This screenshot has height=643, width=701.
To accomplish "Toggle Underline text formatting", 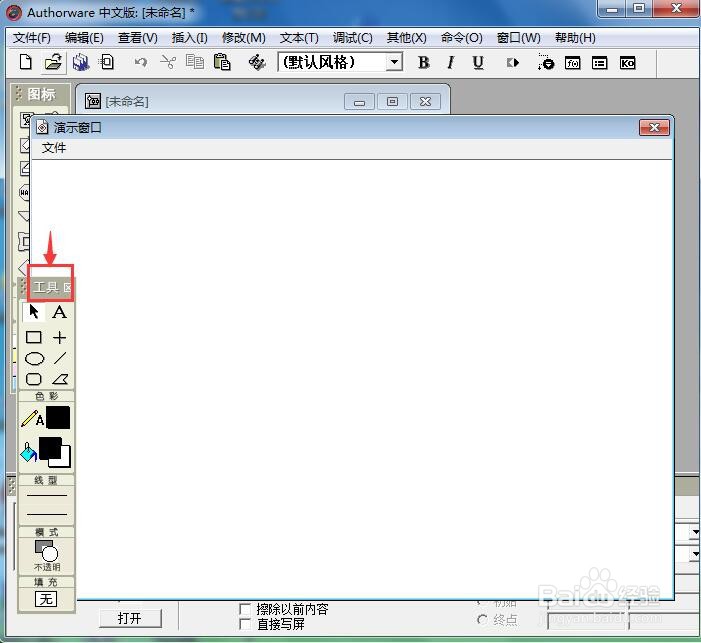I will (478, 63).
